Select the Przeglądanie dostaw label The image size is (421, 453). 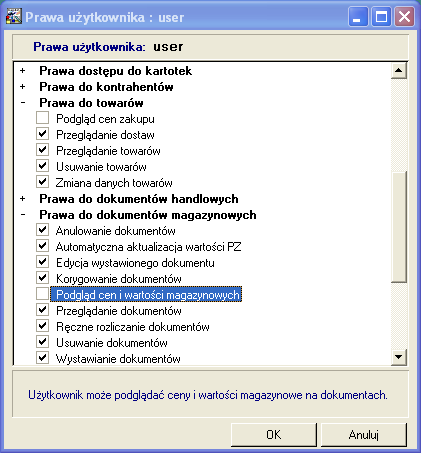click(x=105, y=135)
